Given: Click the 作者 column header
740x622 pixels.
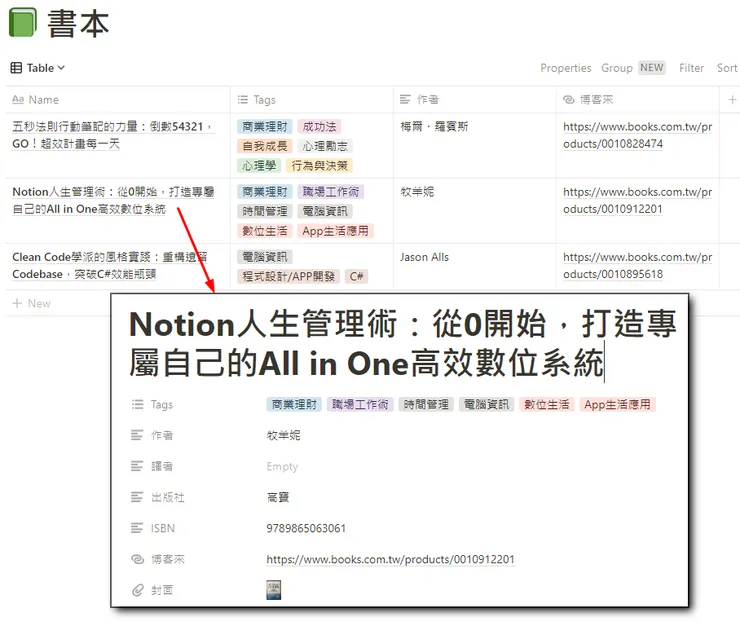Looking at the screenshot, I should pos(475,100).
